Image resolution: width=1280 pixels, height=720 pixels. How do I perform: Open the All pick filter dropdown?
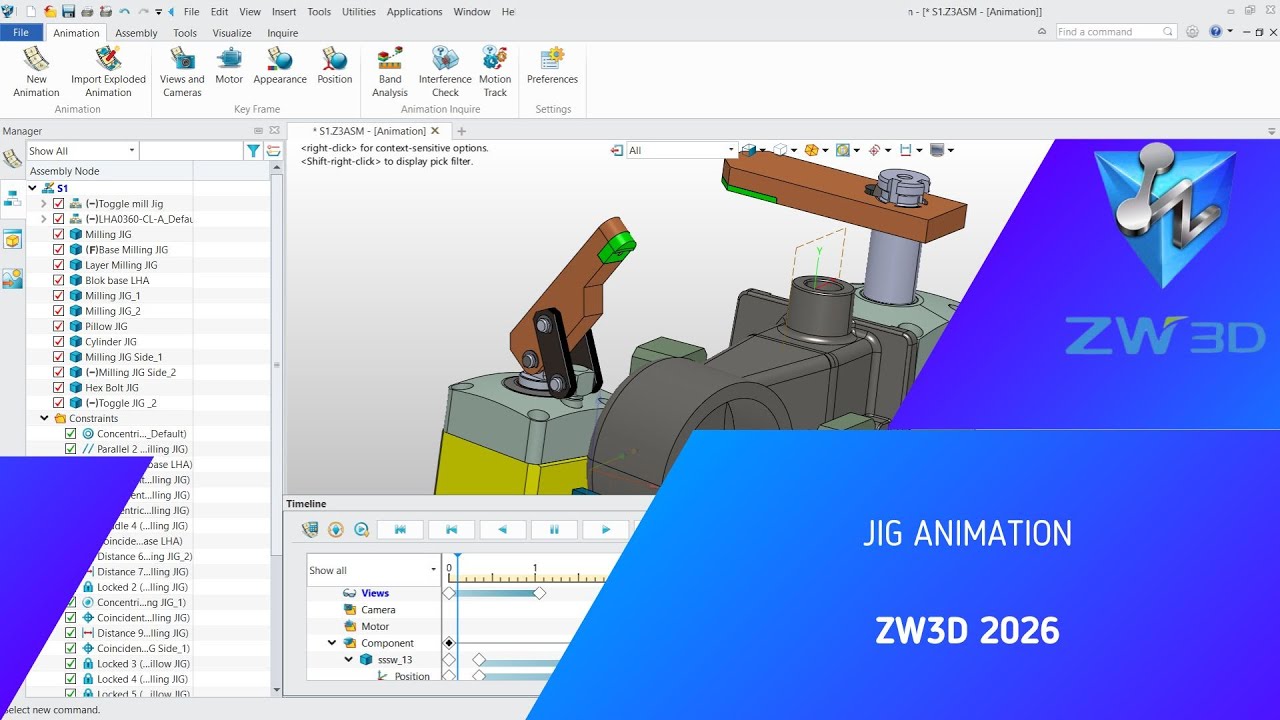[680, 150]
